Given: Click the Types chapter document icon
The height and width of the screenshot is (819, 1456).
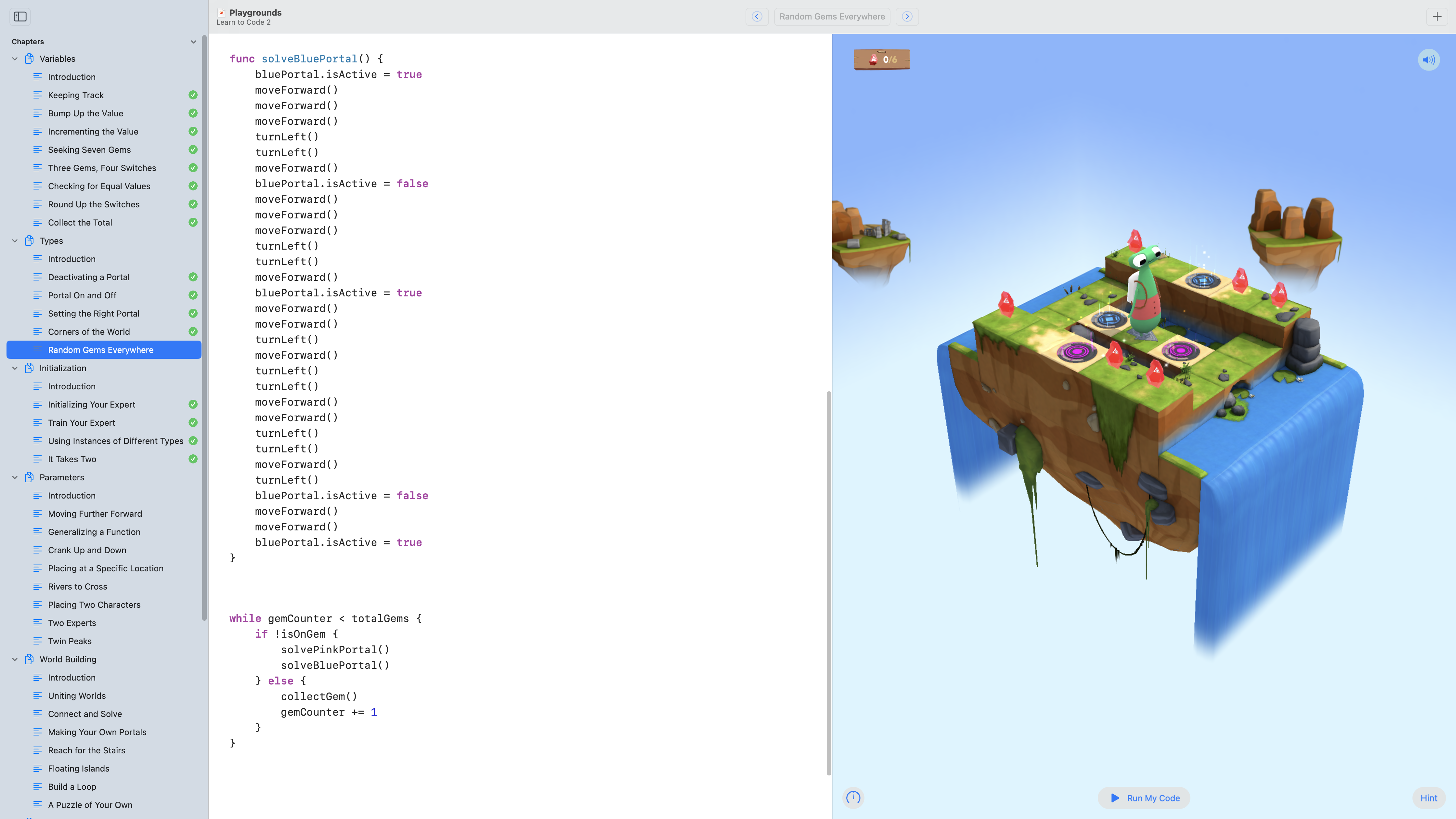Looking at the screenshot, I should click(x=29, y=241).
